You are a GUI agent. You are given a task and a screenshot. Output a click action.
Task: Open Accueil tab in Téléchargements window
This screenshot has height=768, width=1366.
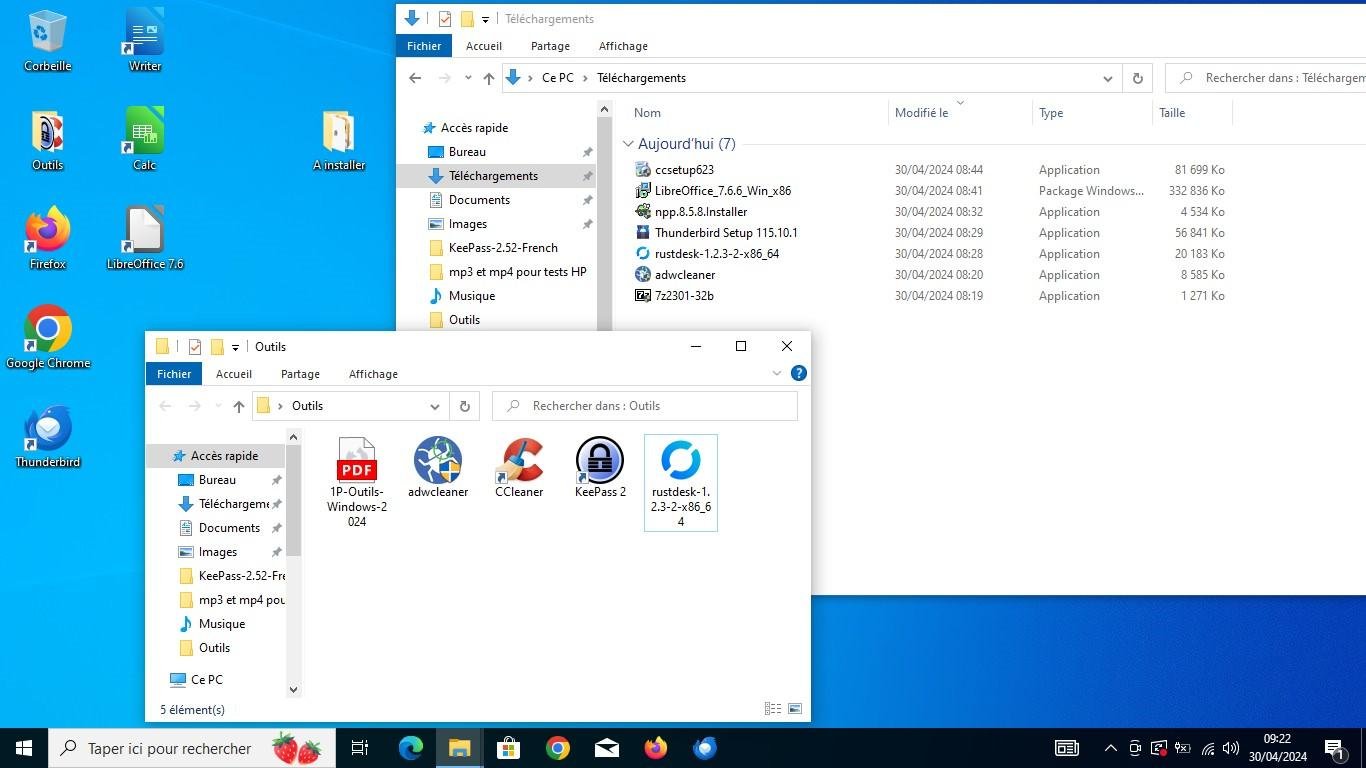484,46
